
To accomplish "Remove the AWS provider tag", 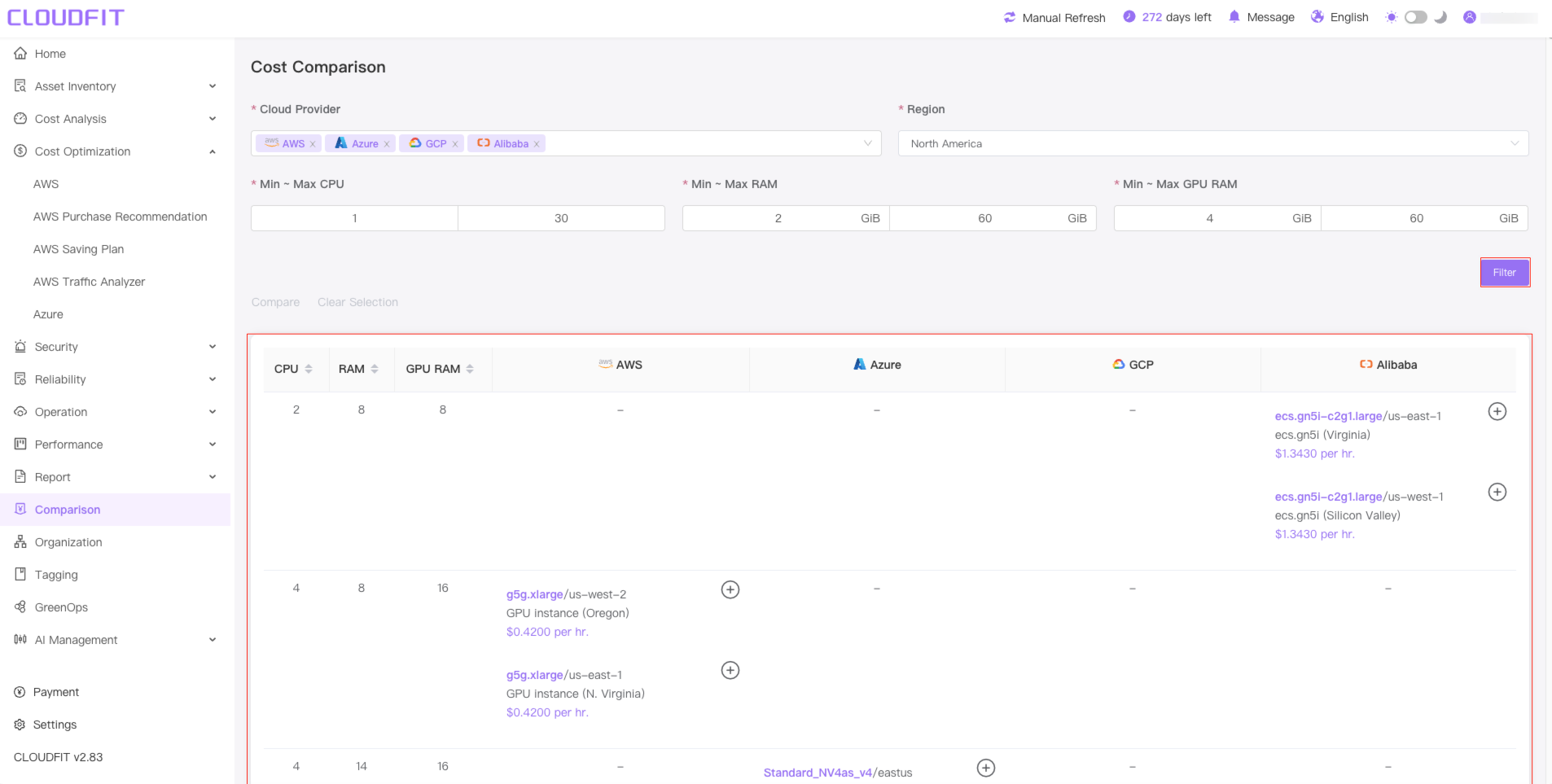I will (313, 144).
